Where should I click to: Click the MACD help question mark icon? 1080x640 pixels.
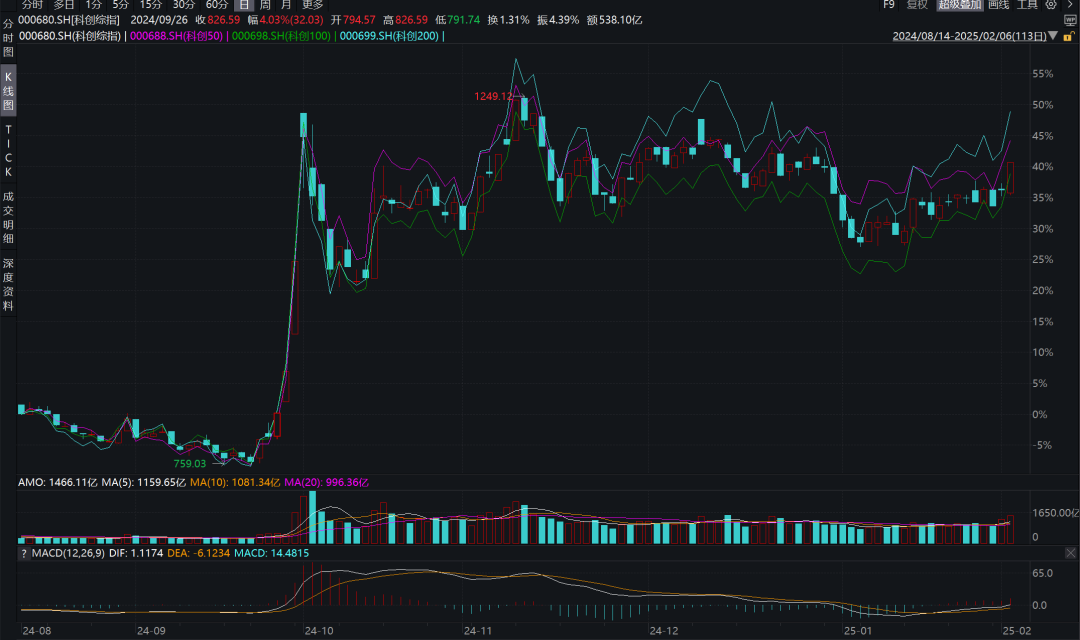click(24, 553)
